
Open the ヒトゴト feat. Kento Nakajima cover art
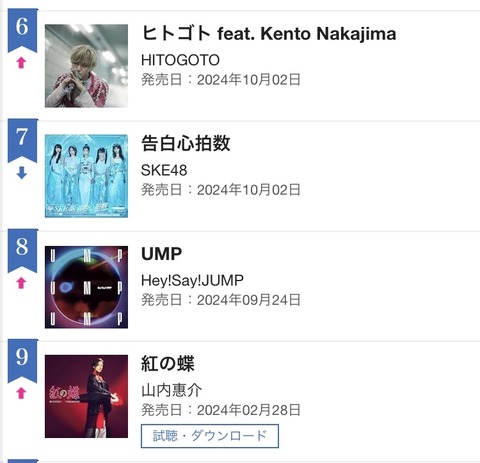coord(86,66)
